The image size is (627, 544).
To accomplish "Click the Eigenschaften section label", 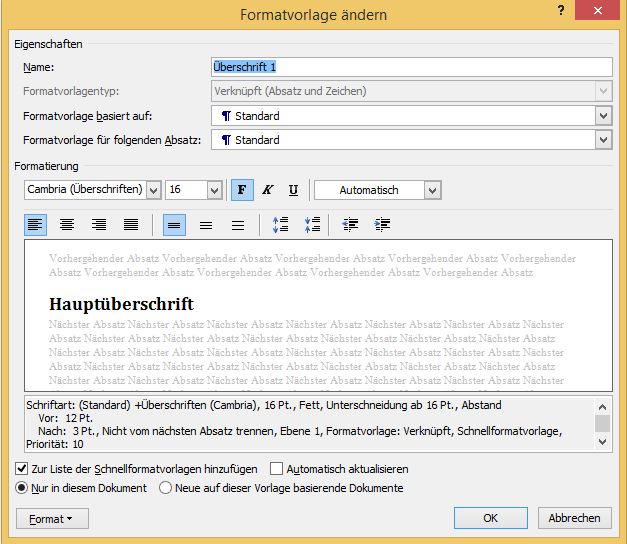I will pyautogui.click(x=48, y=44).
